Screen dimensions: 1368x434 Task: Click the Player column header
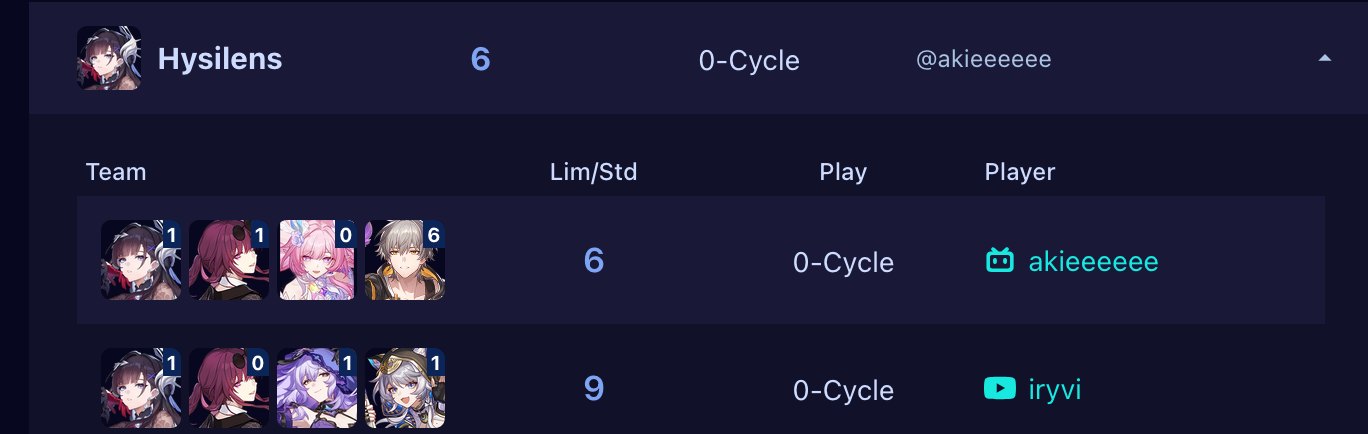(1019, 172)
